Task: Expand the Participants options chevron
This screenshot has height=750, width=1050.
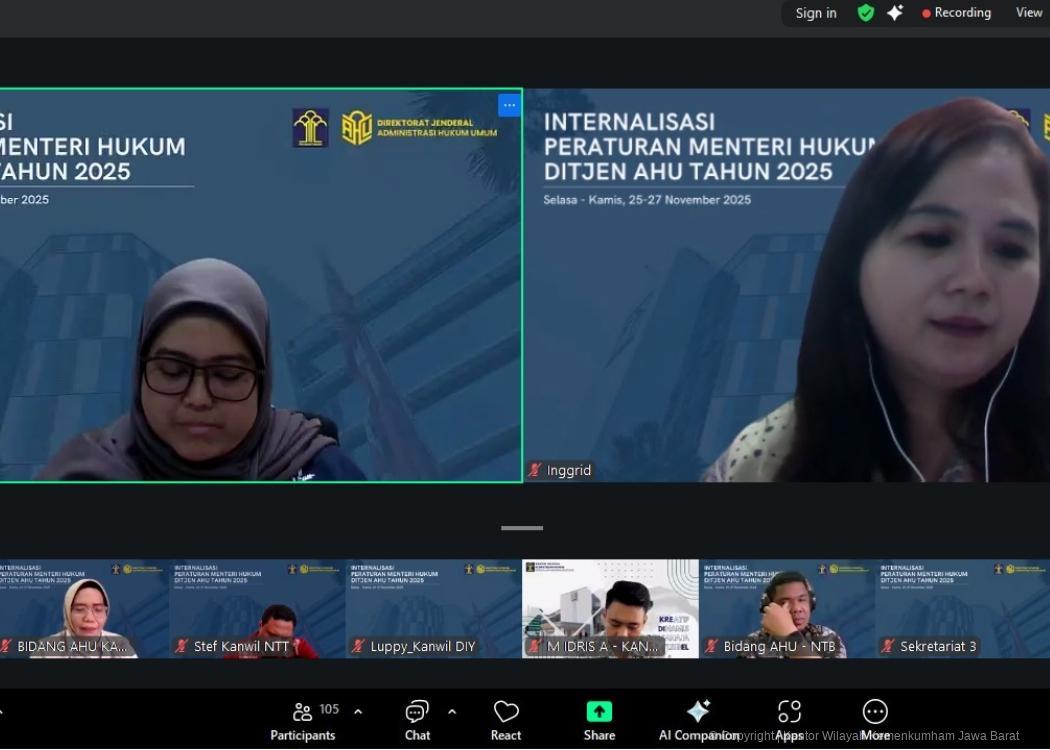Action: (x=358, y=712)
